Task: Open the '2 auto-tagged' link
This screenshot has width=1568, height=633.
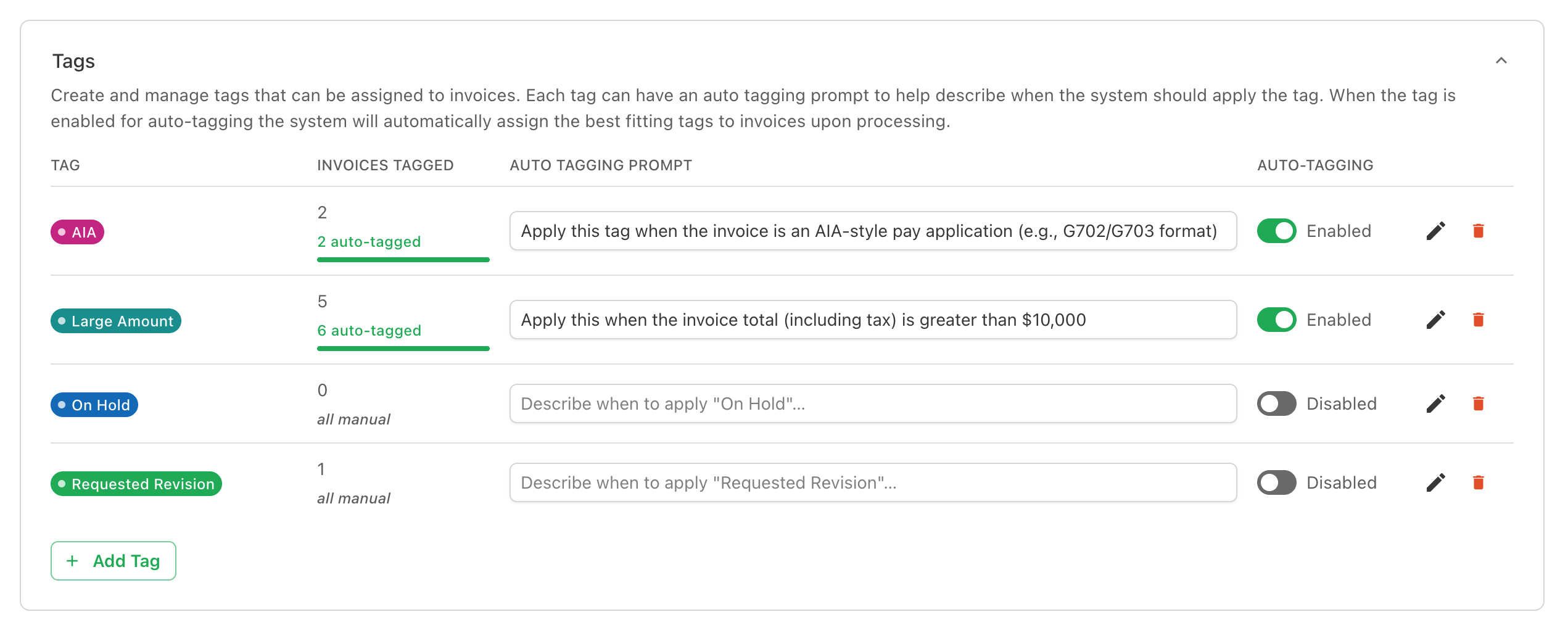Action: [x=369, y=242]
